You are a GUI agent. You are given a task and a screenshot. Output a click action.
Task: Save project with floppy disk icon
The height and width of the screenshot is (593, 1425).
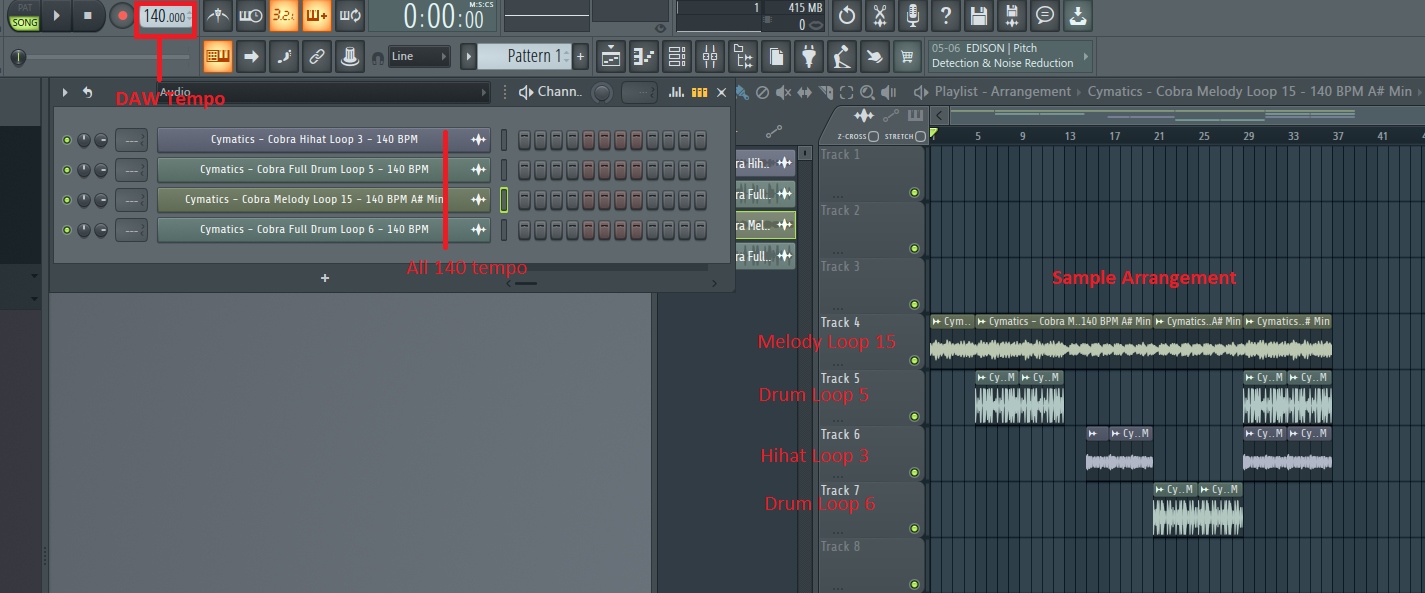click(979, 16)
